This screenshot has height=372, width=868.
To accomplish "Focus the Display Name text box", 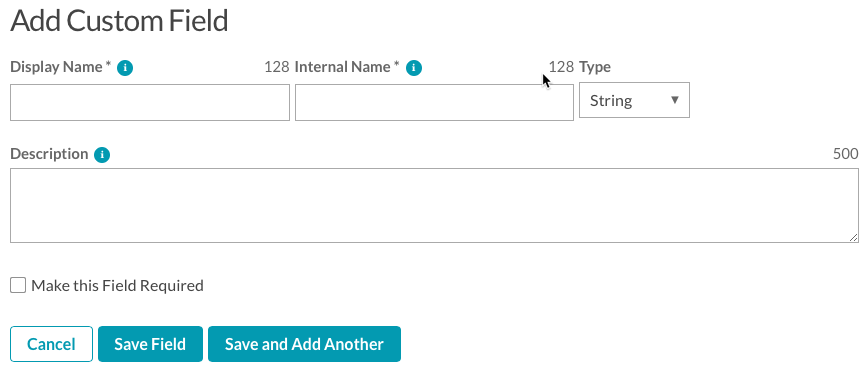I will (x=150, y=102).
